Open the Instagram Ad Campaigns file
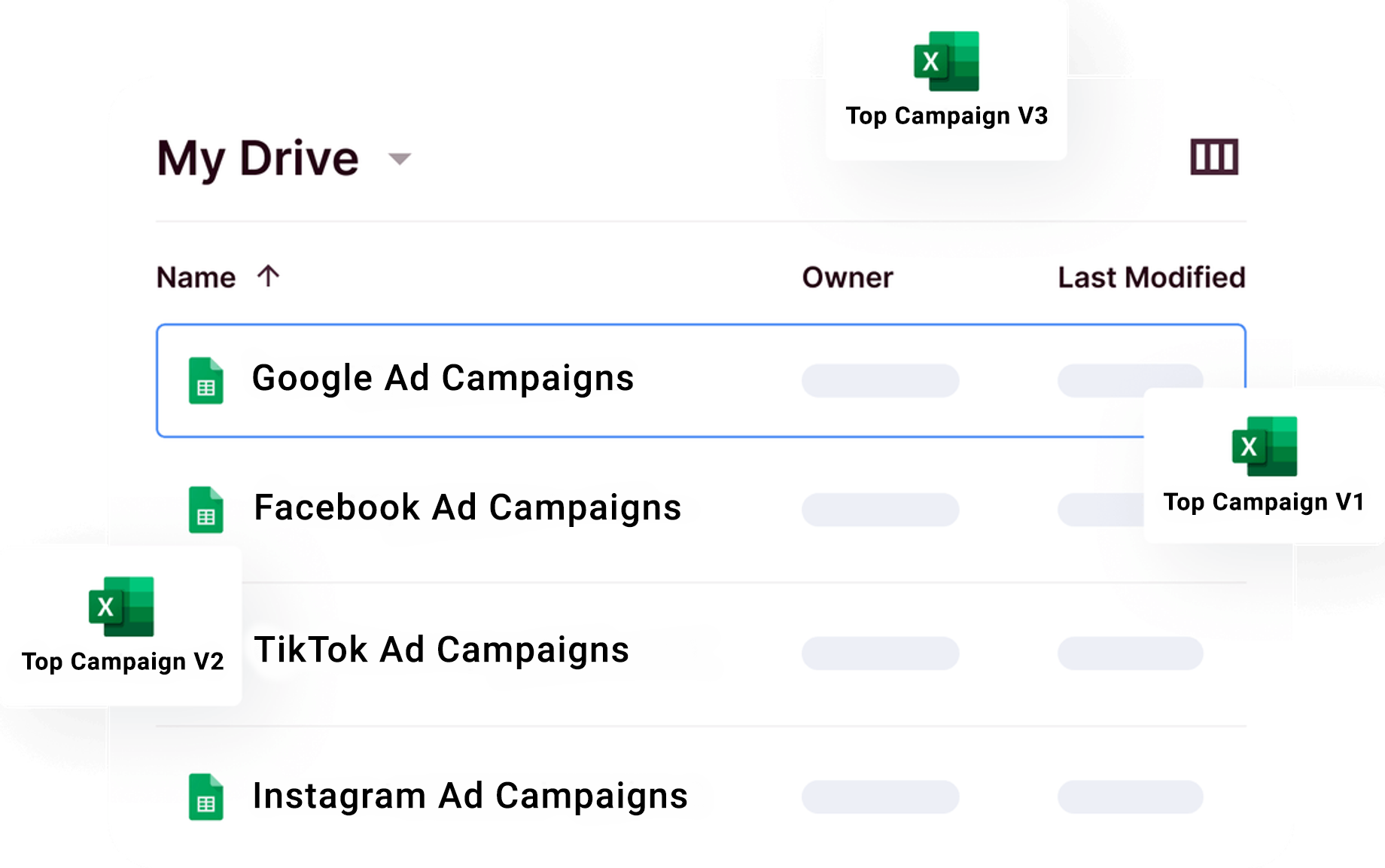The image size is (1385, 868). click(x=470, y=796)
